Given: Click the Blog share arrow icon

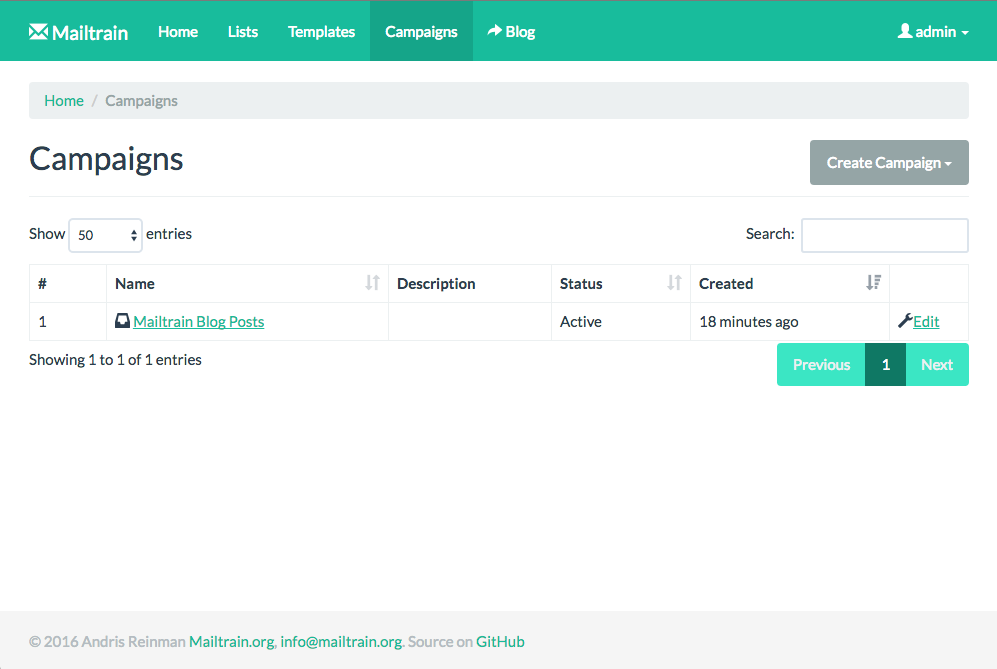Looking at the screenshot, I should (x=494, y=31).
